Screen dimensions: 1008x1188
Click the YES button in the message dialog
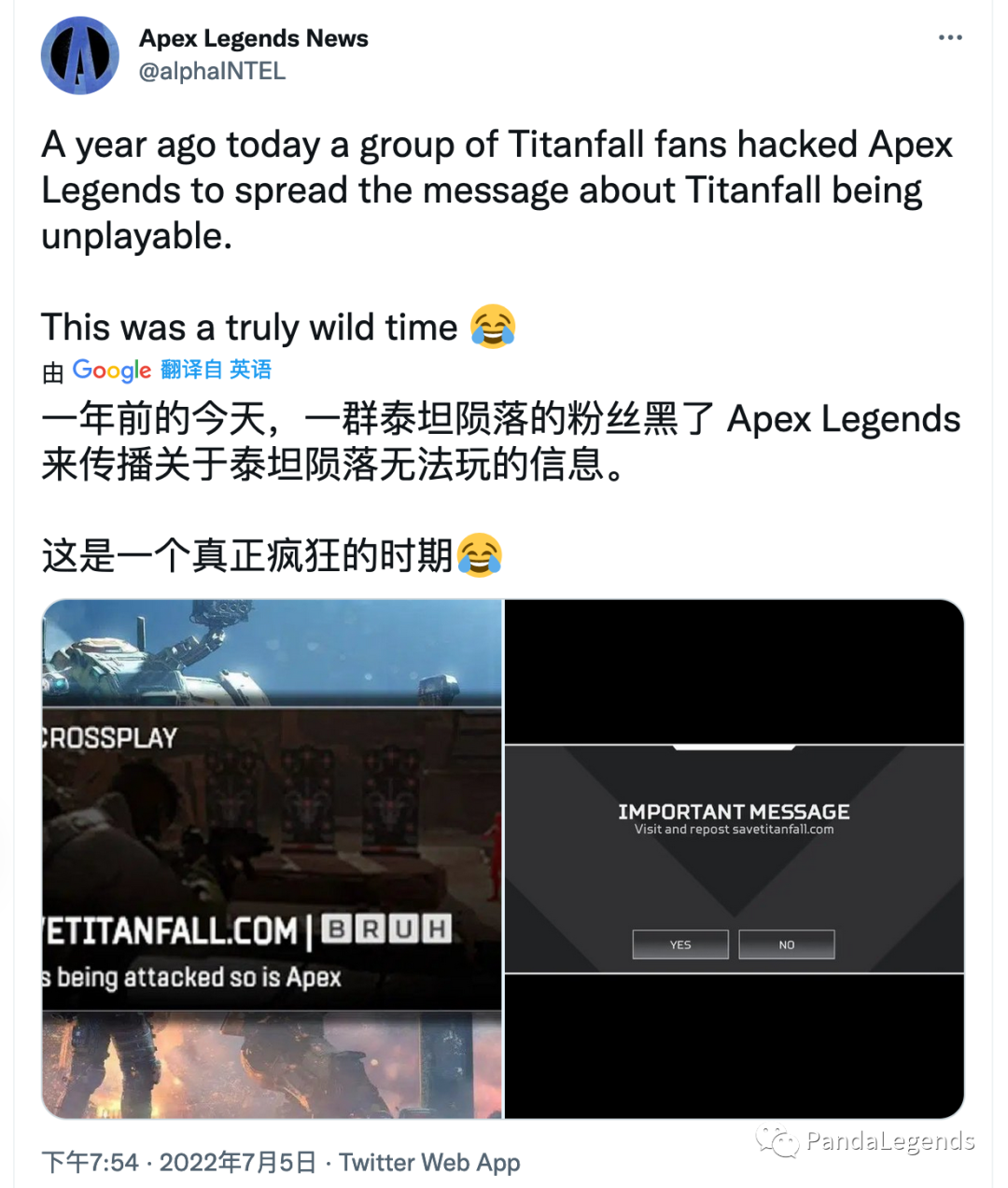(680, 944)
